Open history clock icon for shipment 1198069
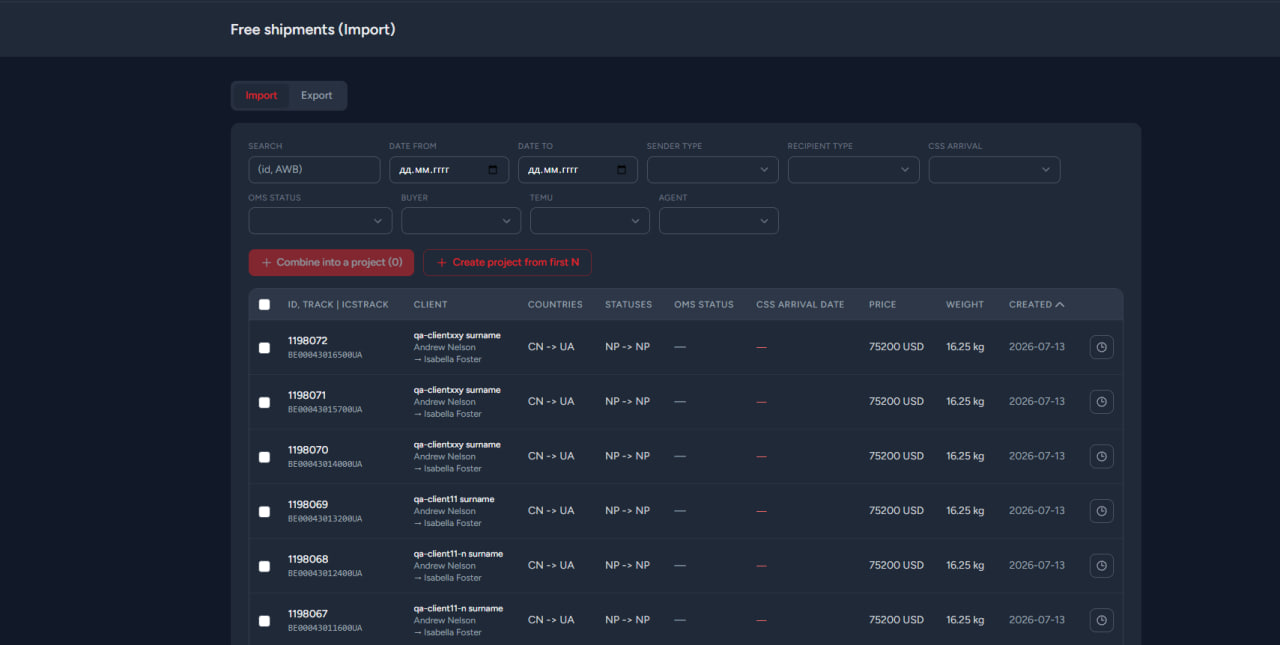 (1101, 511)
